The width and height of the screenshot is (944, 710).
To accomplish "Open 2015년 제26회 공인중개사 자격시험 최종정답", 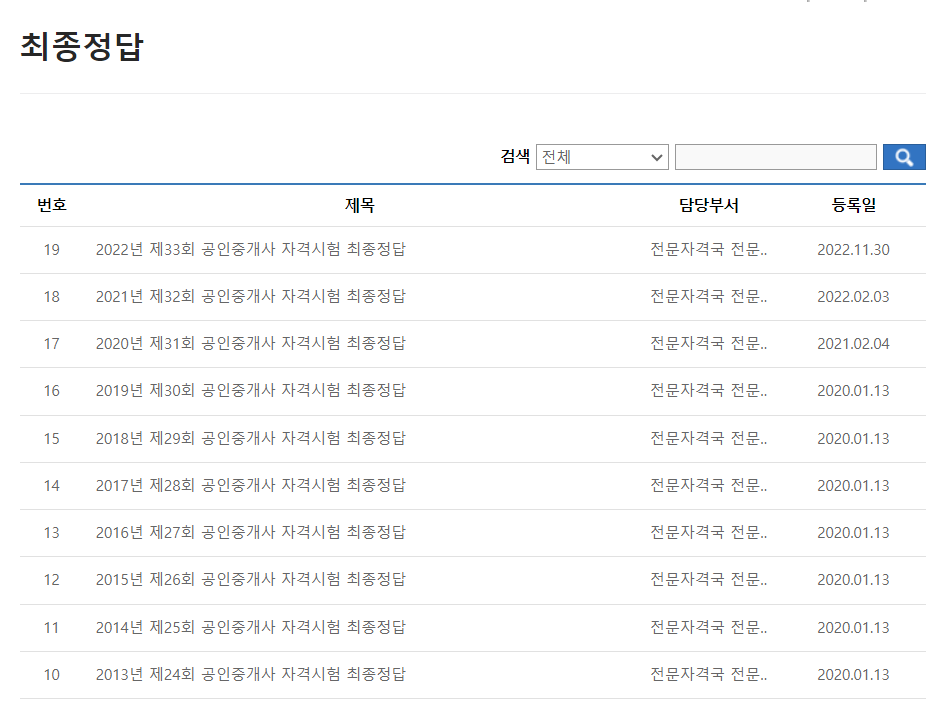I will (250, 579).
